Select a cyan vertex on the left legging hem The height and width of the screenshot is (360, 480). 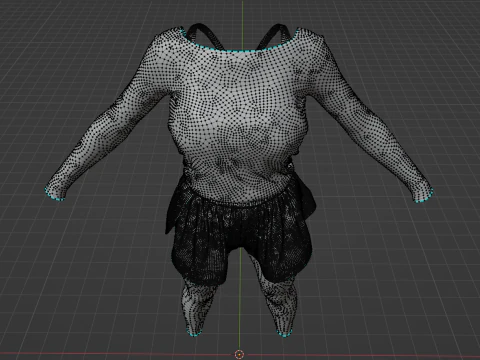click(x=193, y=334)
